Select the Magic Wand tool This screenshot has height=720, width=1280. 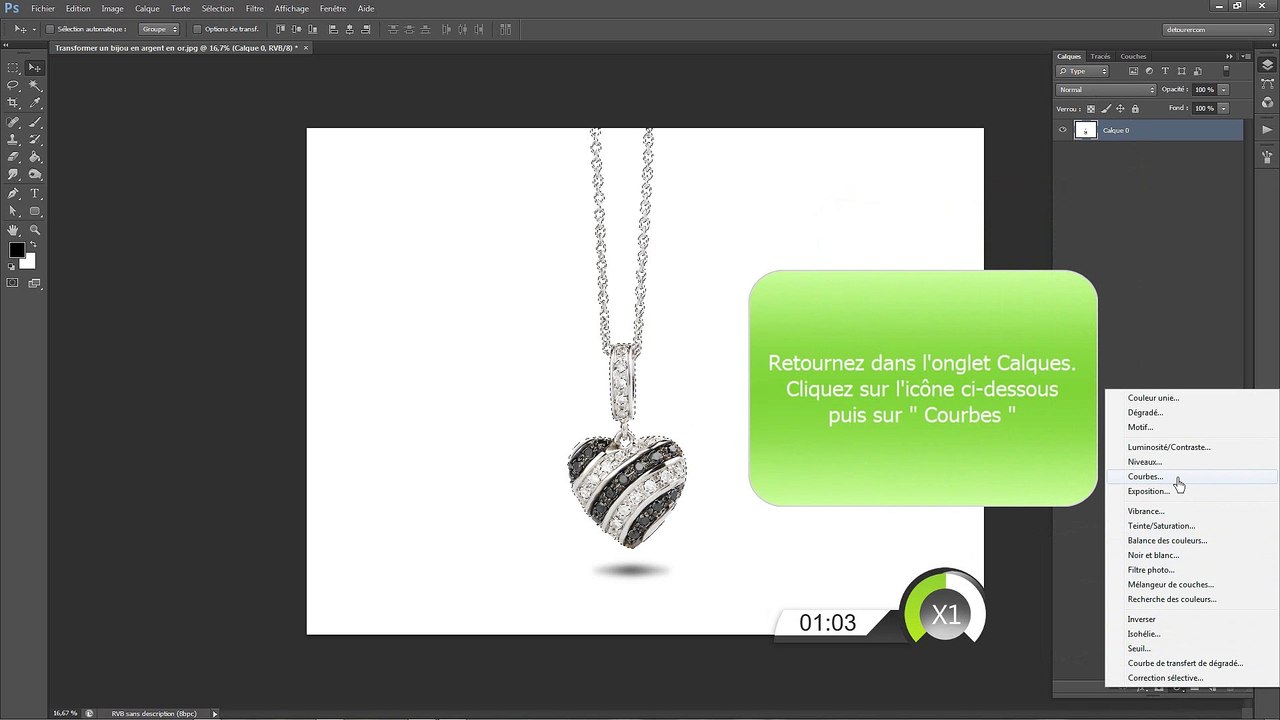pos(35,85)
